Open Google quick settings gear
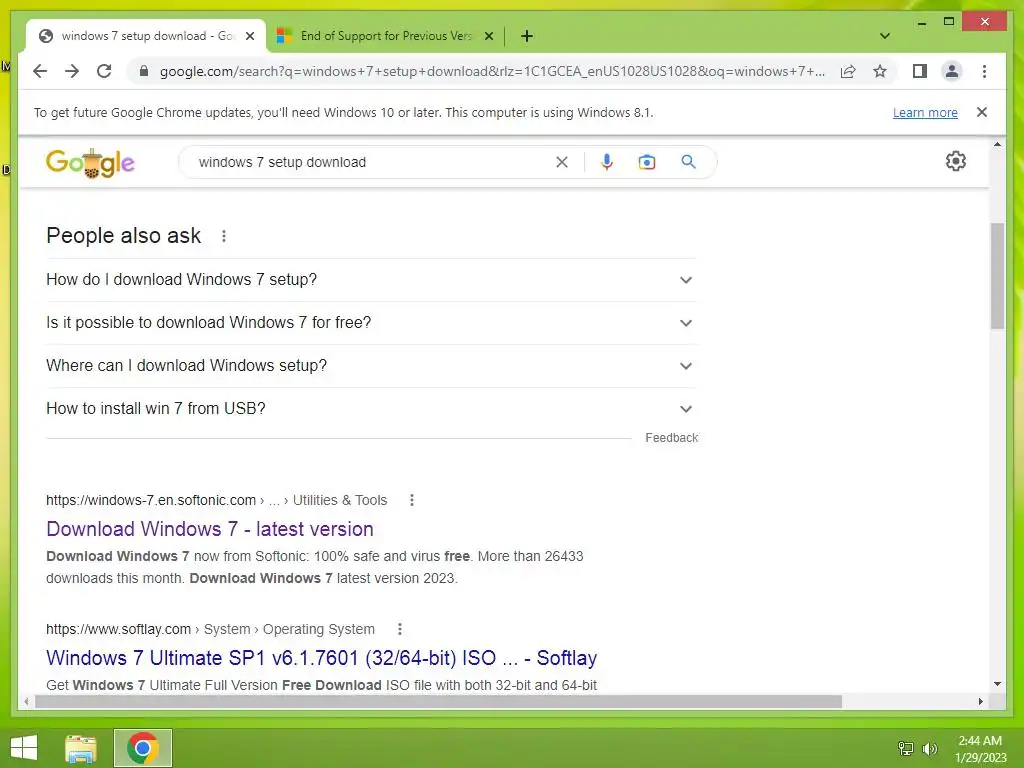Viewport: 1024px width, 768px height. click(955, 161)
